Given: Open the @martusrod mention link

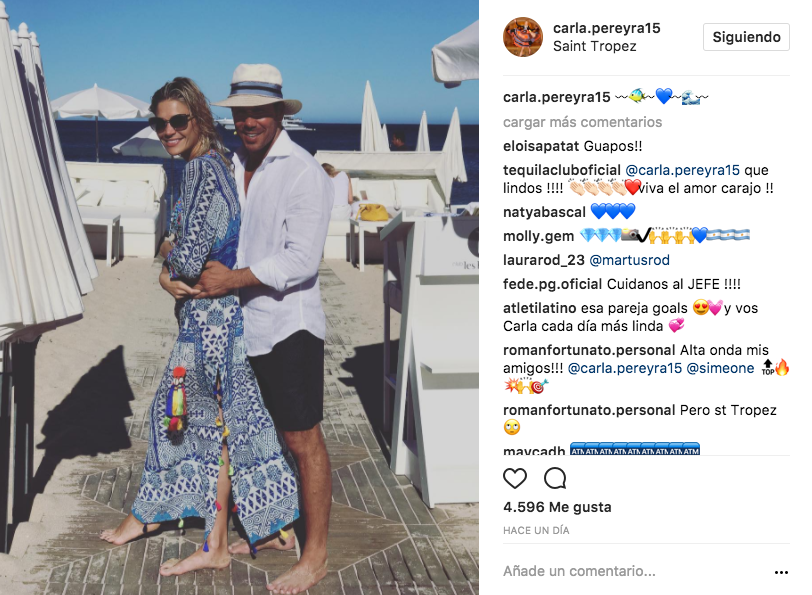Looking at the screenshot, I should pyautogui.click(x=629, y=260).
